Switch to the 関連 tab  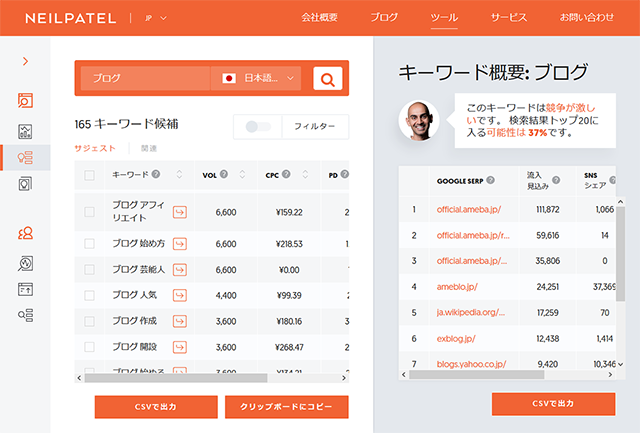[149, 148]
